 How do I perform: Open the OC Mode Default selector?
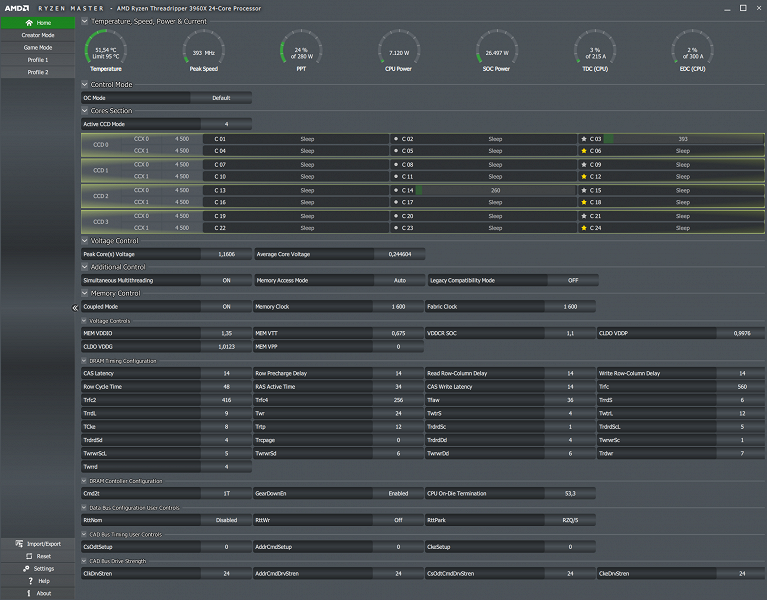click(221, 98)
